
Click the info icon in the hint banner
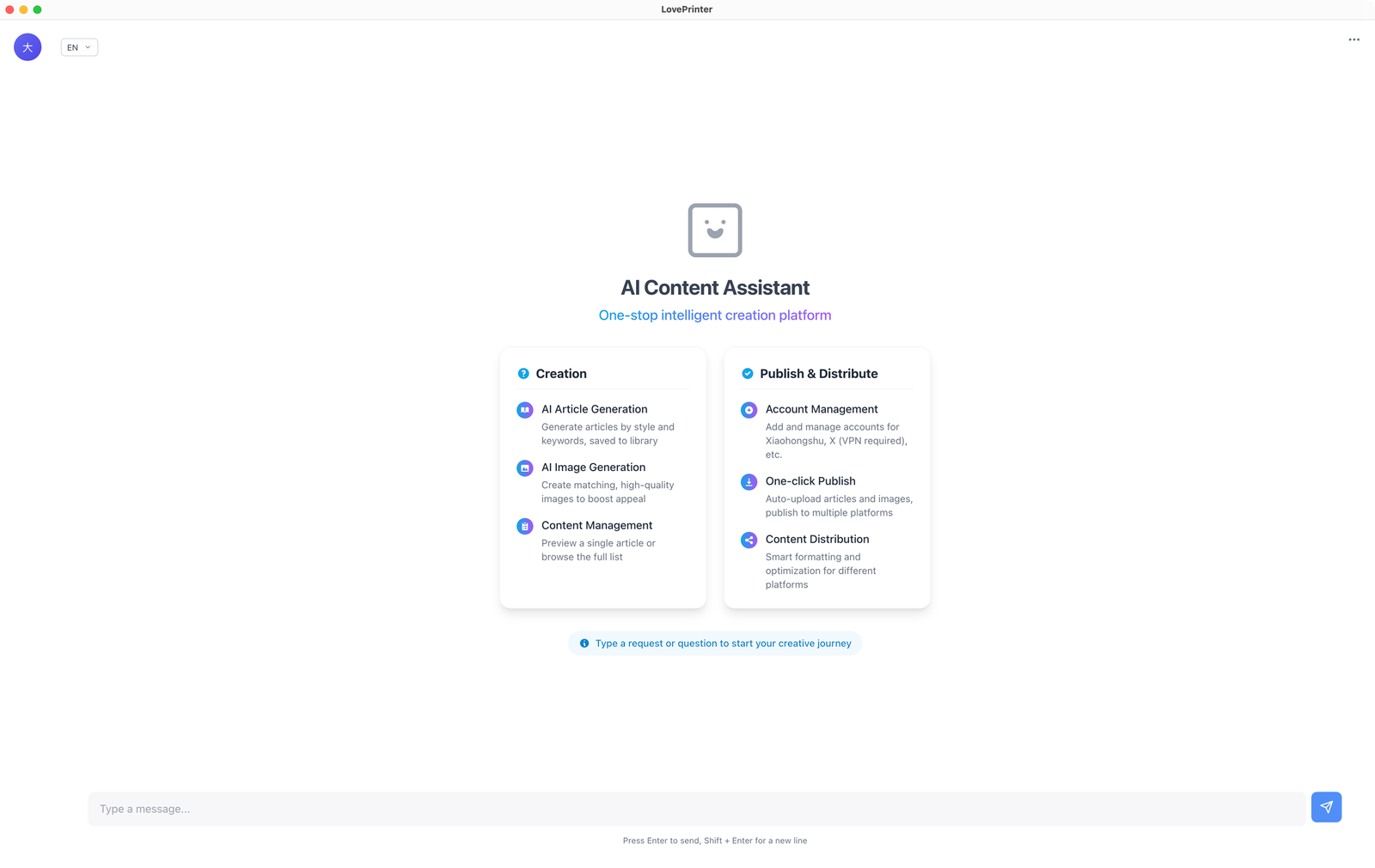[584, 644]
